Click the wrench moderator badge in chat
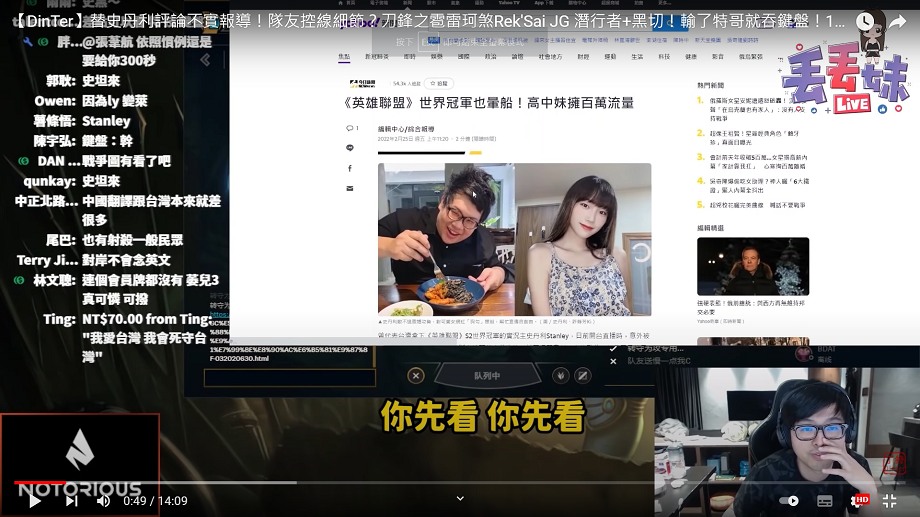This screenshot has width=920, height=517. coord(28,42)
